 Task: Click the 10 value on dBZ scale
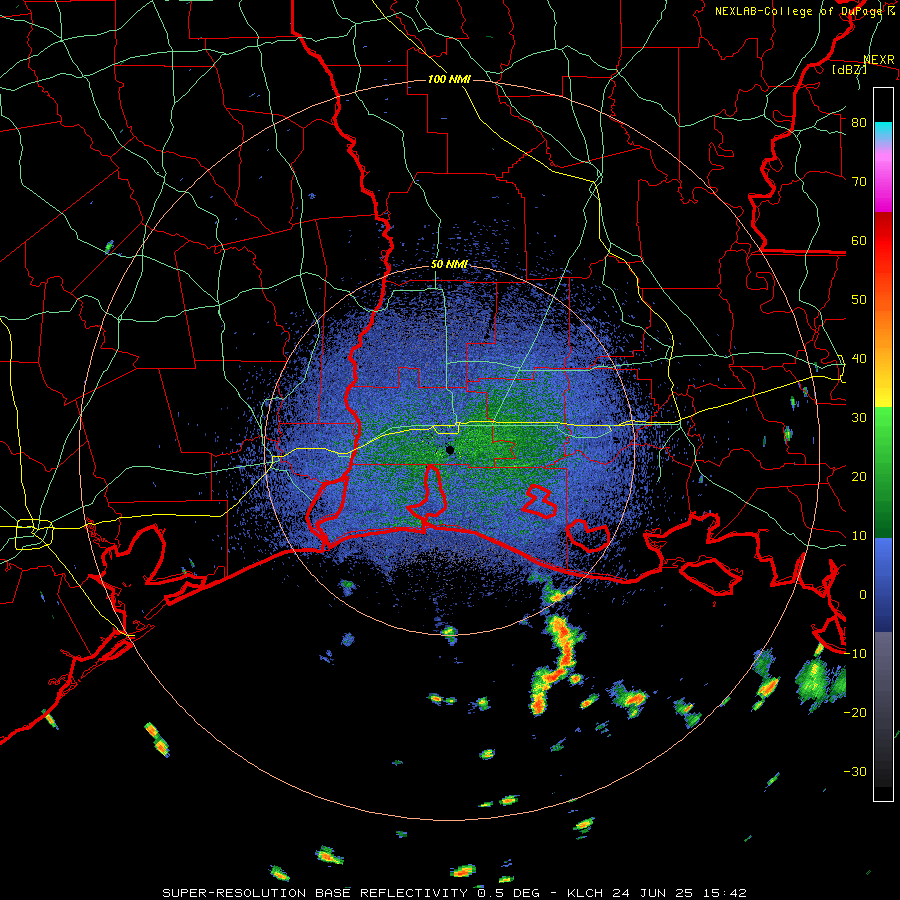pyautogui.click(x=859, y=536)
